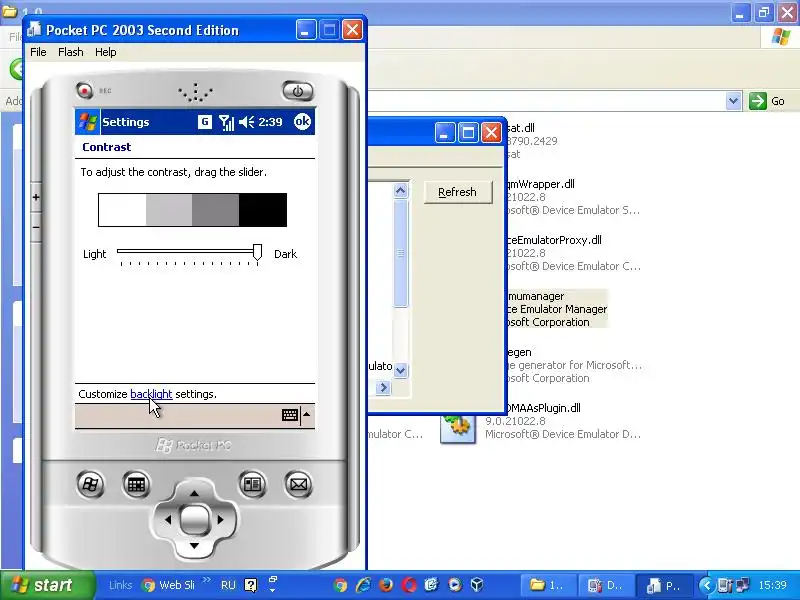Click the Go button in Explorer

coord(766,101)
